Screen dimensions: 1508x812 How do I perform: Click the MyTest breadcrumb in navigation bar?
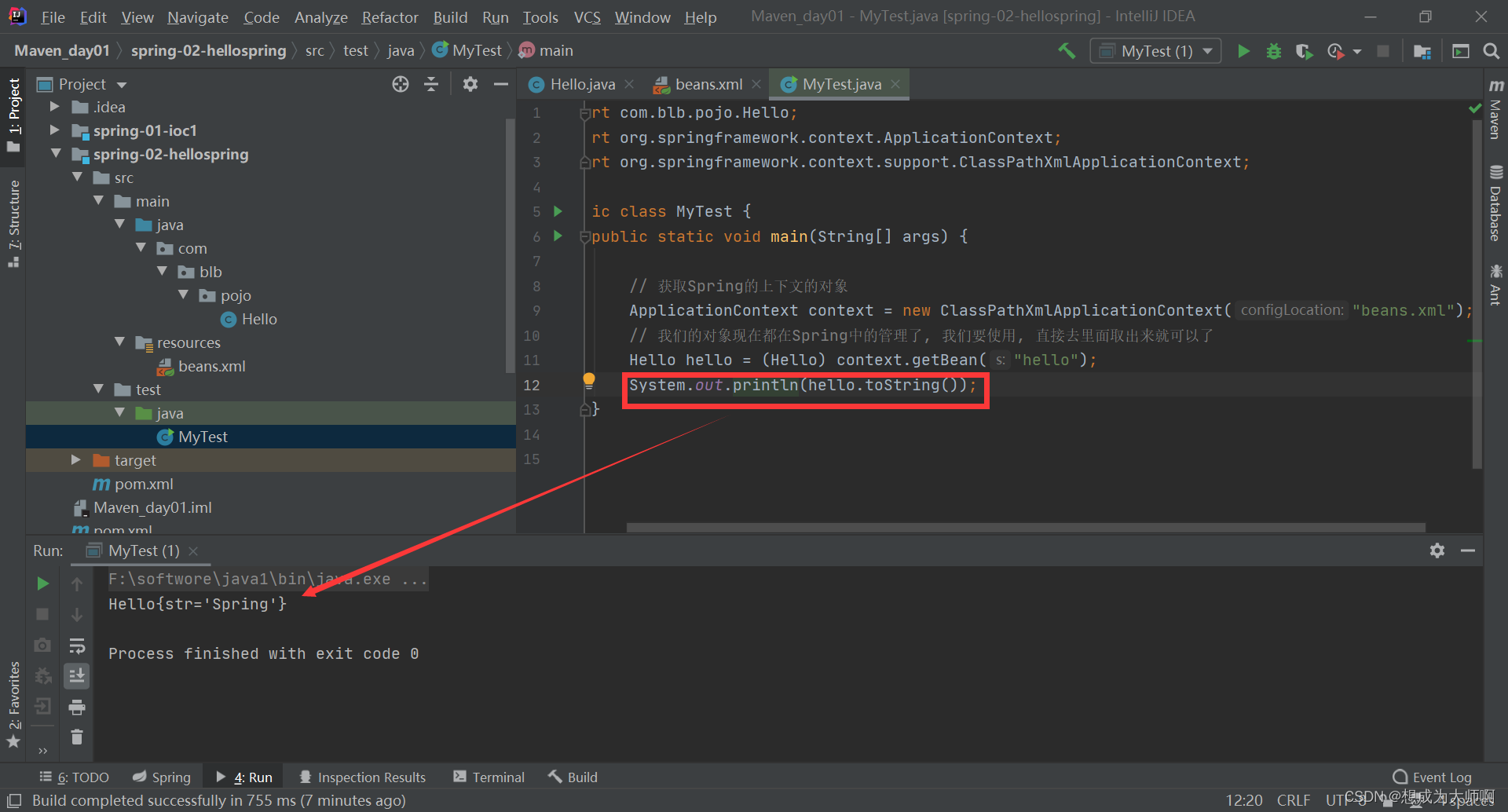pyautogui.click(x=467, y=51)
